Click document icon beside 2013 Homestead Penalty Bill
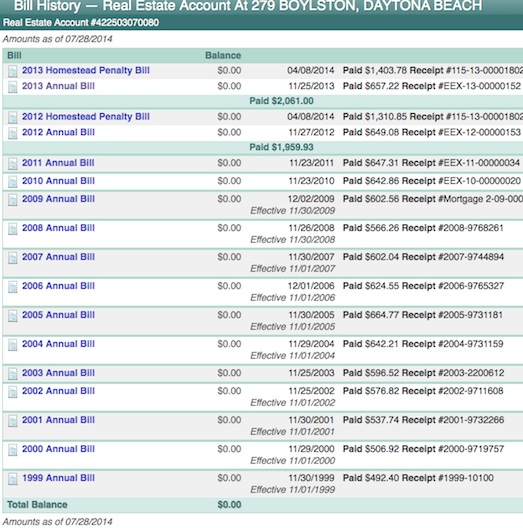 pyautogui.click(x=13, y=71)
